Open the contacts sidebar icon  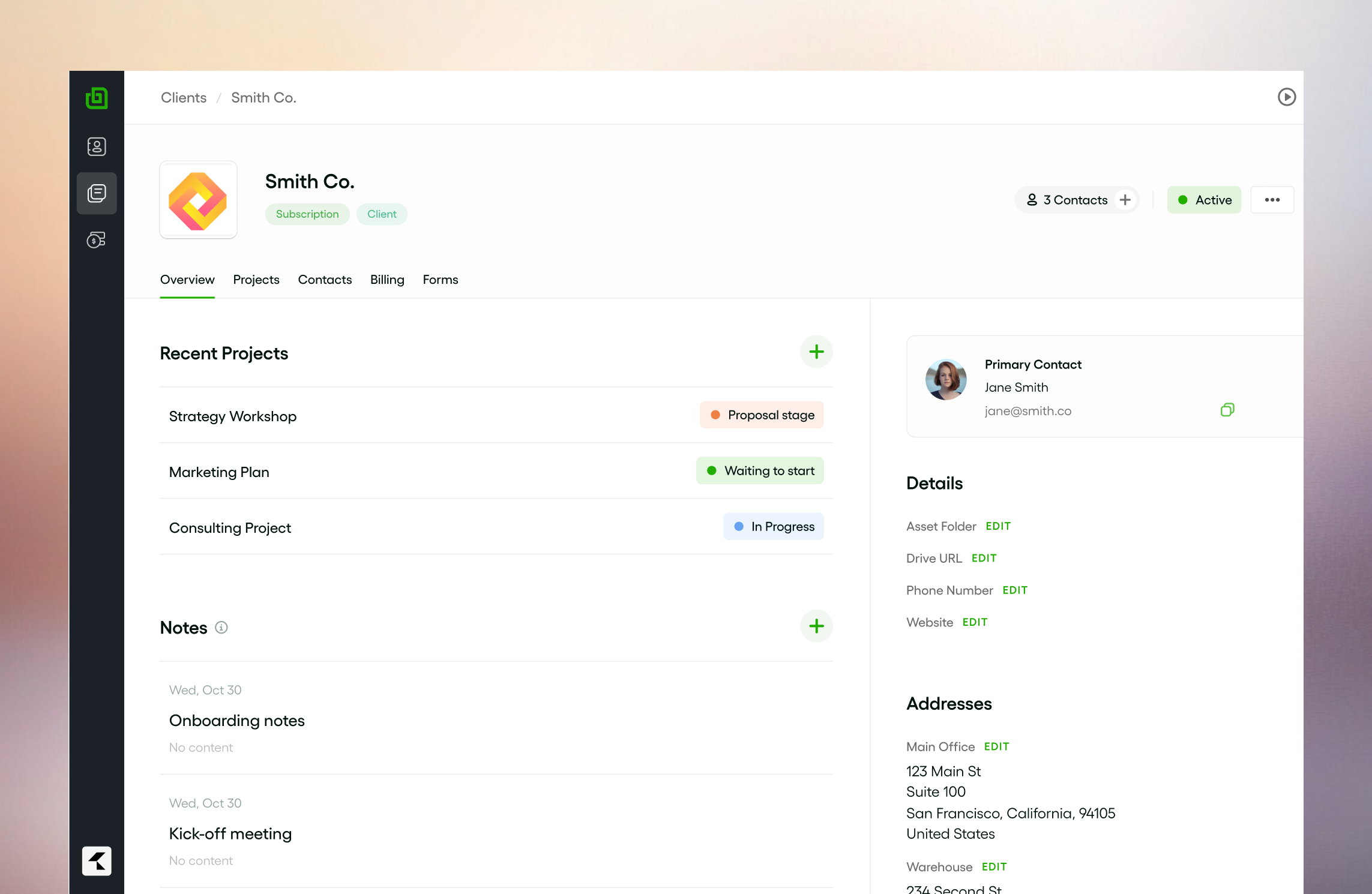pyautogui.click(x=97, y=146)
